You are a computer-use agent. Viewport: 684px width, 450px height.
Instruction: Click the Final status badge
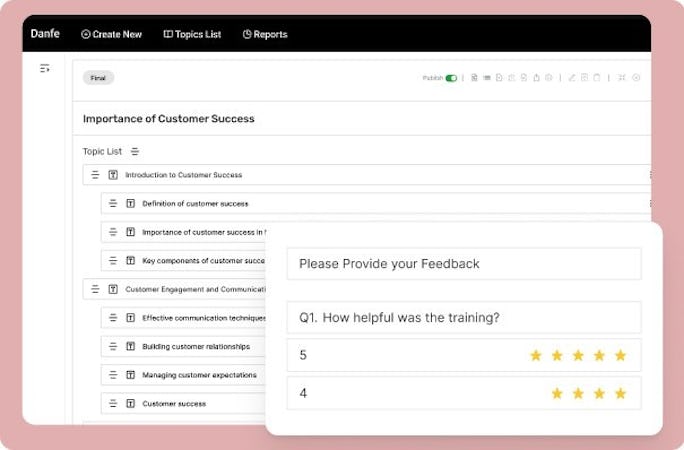[x=98, y=78]
